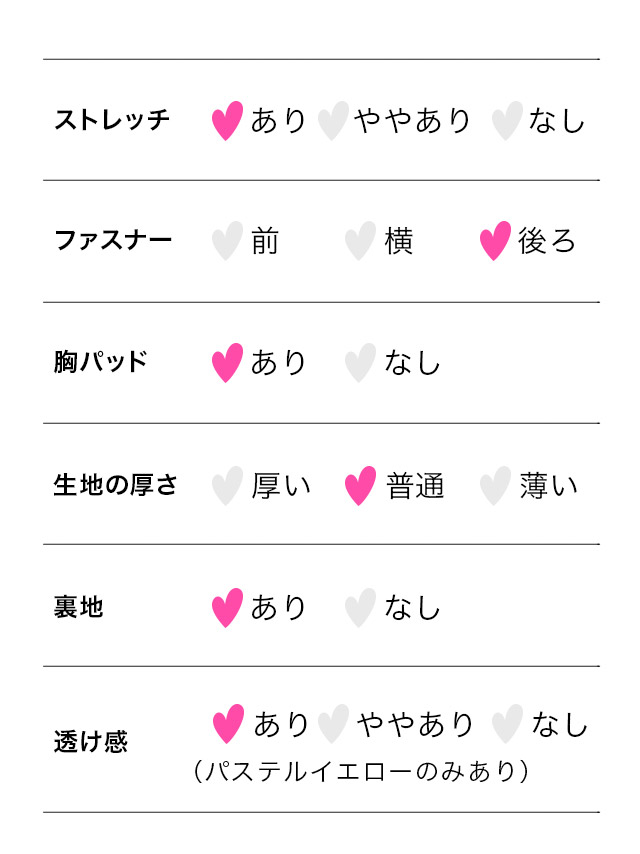Choose the gray heart next to 厚い

coord(227,486)
